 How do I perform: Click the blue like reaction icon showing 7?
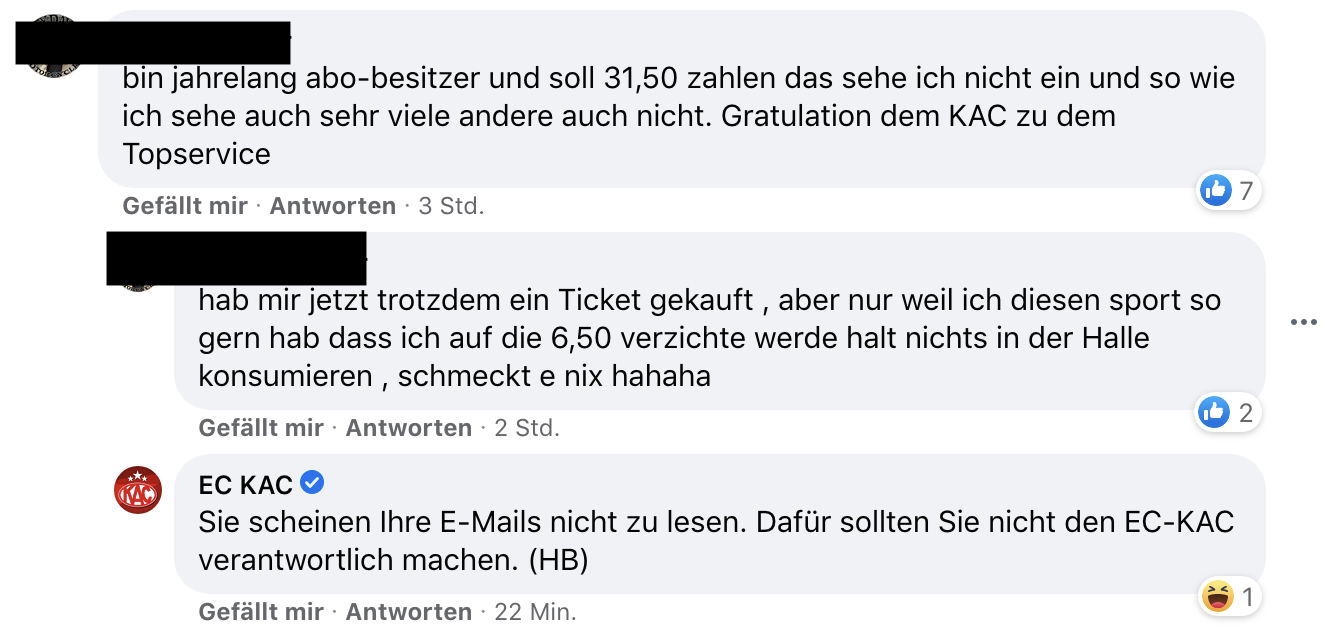pos(1215,190)
